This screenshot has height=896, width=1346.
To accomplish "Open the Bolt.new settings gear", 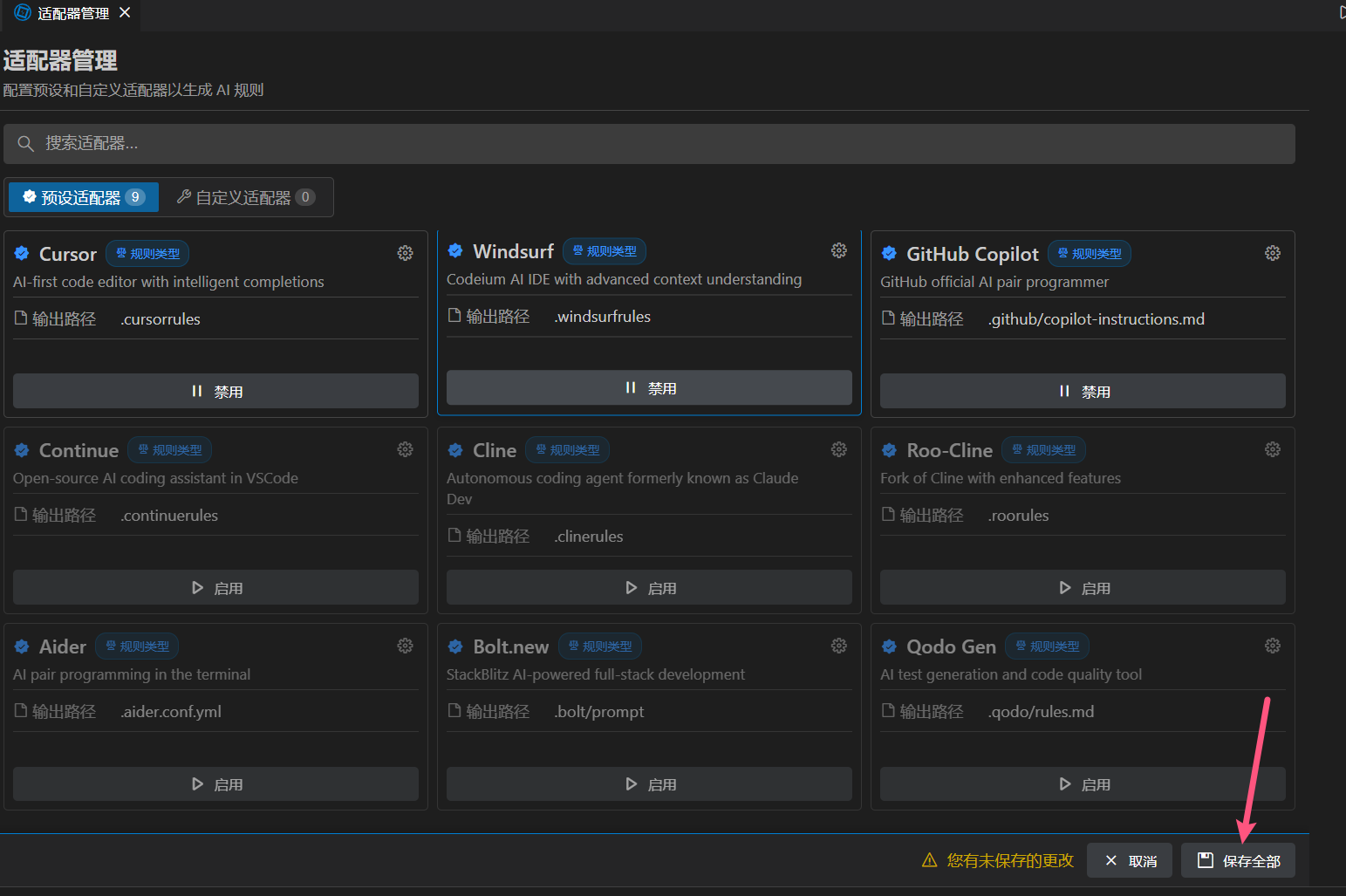I will click(x=838, y=646).
